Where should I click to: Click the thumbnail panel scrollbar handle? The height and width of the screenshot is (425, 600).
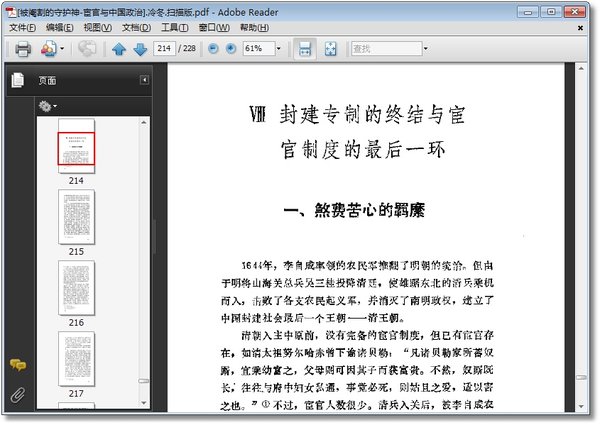pyautogui.click(x=143, y=381)
